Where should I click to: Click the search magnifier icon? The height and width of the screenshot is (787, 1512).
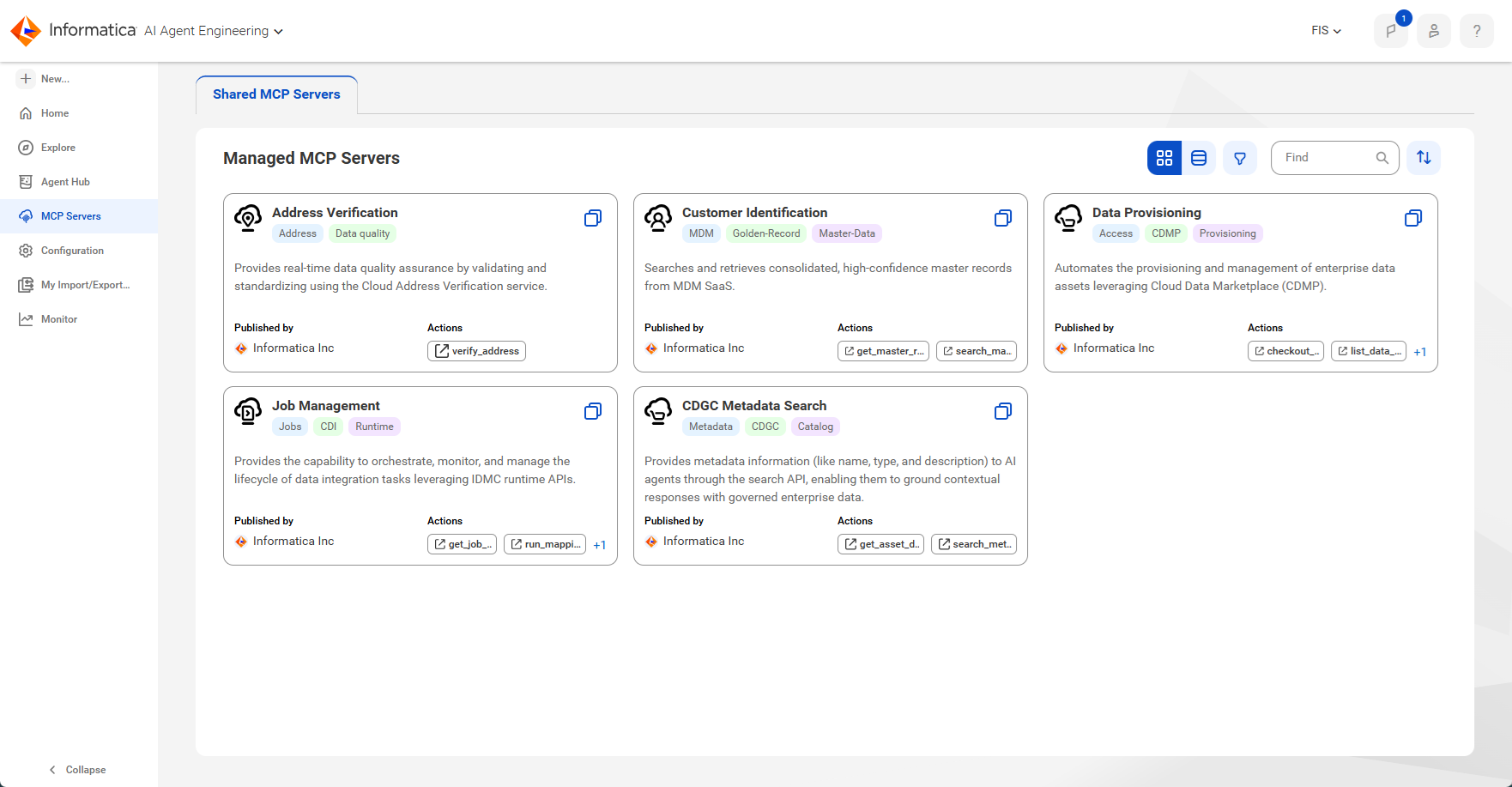pyautogui.click(x=1382, y=158)
